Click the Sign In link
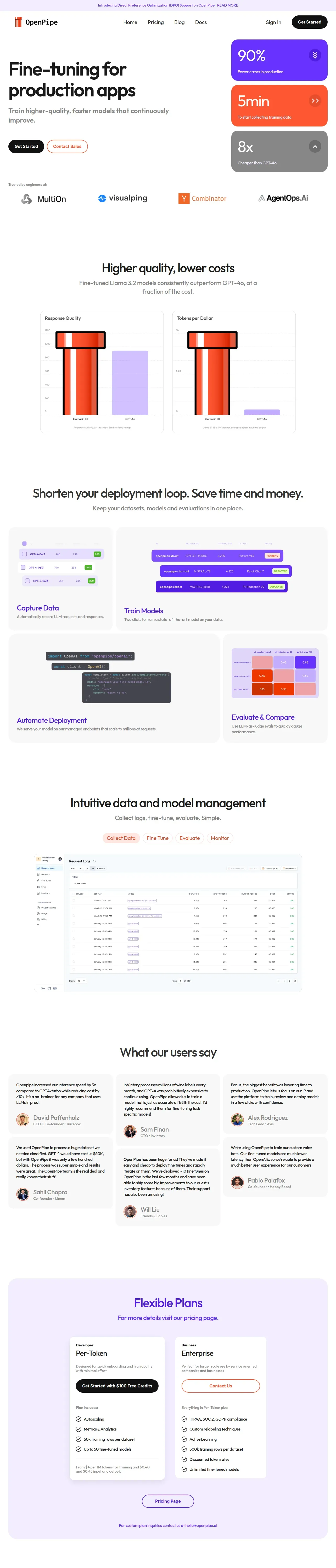336x1568 pixels. pos(273,22)
